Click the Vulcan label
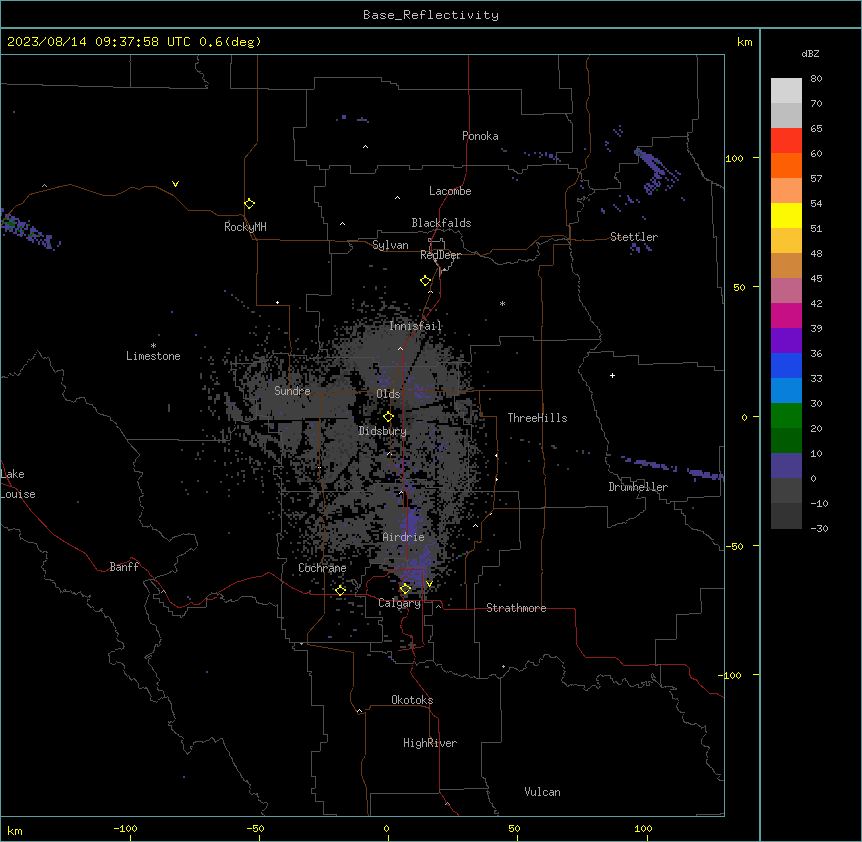Viewport: 862px width, 842px height. click(543, 792)
